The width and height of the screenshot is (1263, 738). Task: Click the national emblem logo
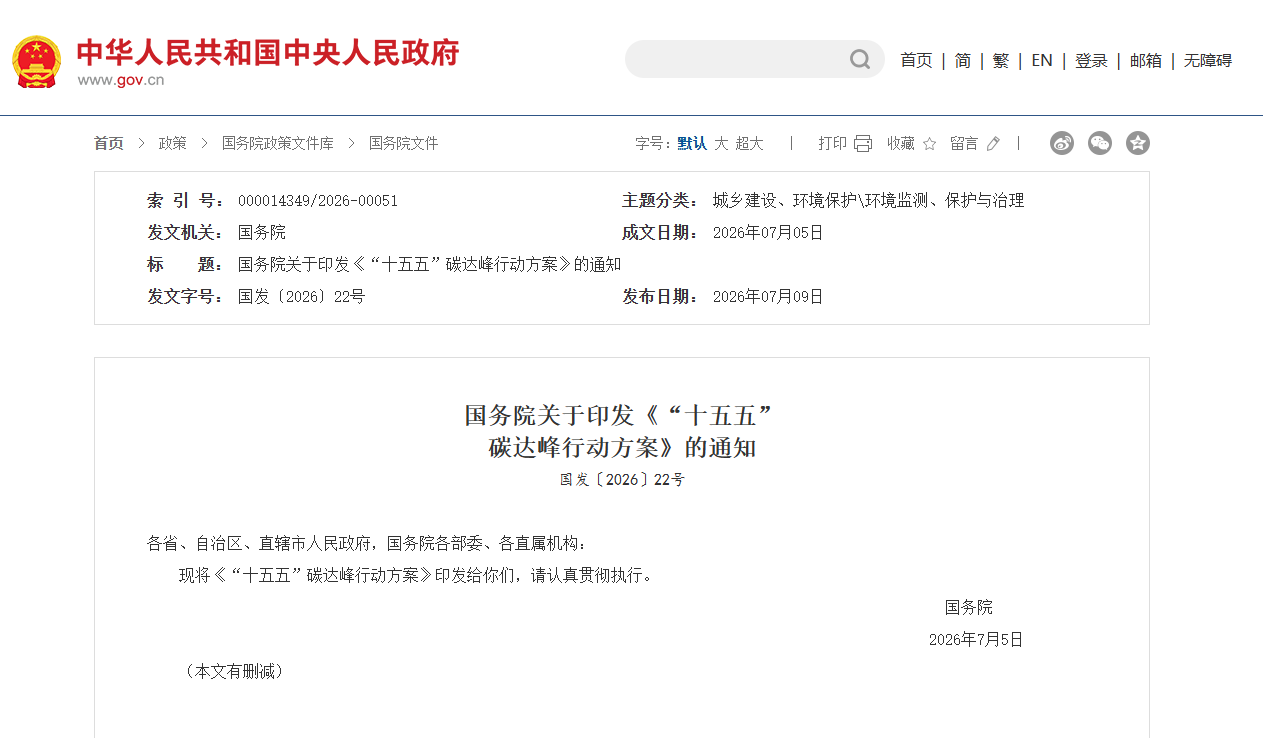pyautogui.click(x=37, y=61)
